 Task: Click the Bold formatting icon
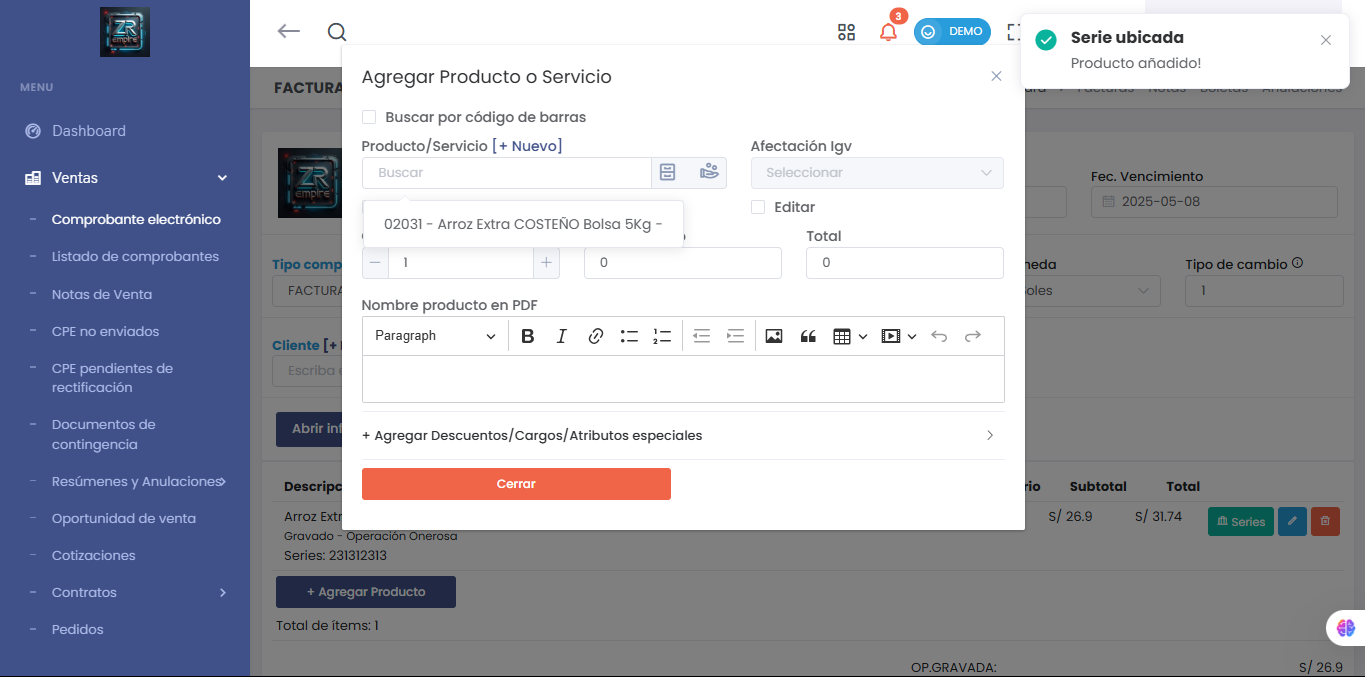point(528,336)
